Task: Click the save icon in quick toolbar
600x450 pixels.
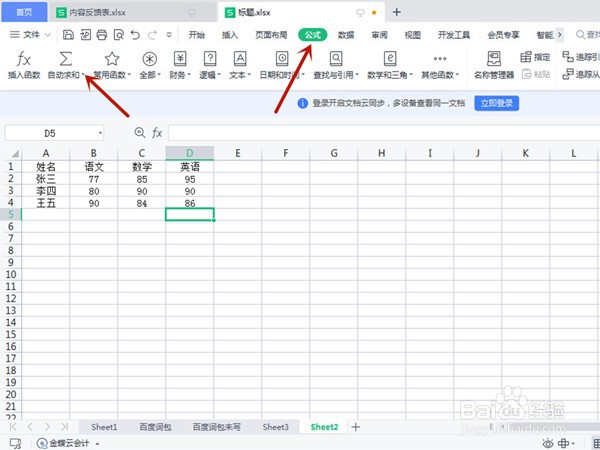Action: click(x=68, y=35)
